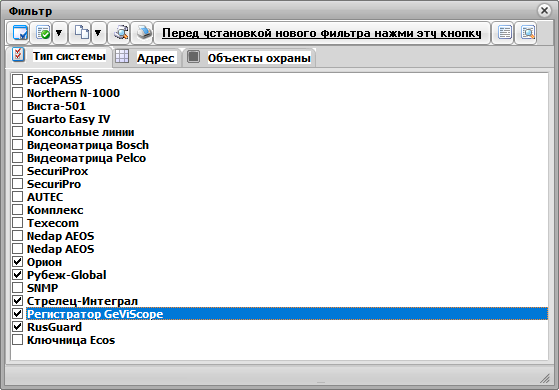The image size is (559, 390).
Task: Uncheck the Рубеж-Global checkbox
Action: pyautogui.click(x=17, y=275)
